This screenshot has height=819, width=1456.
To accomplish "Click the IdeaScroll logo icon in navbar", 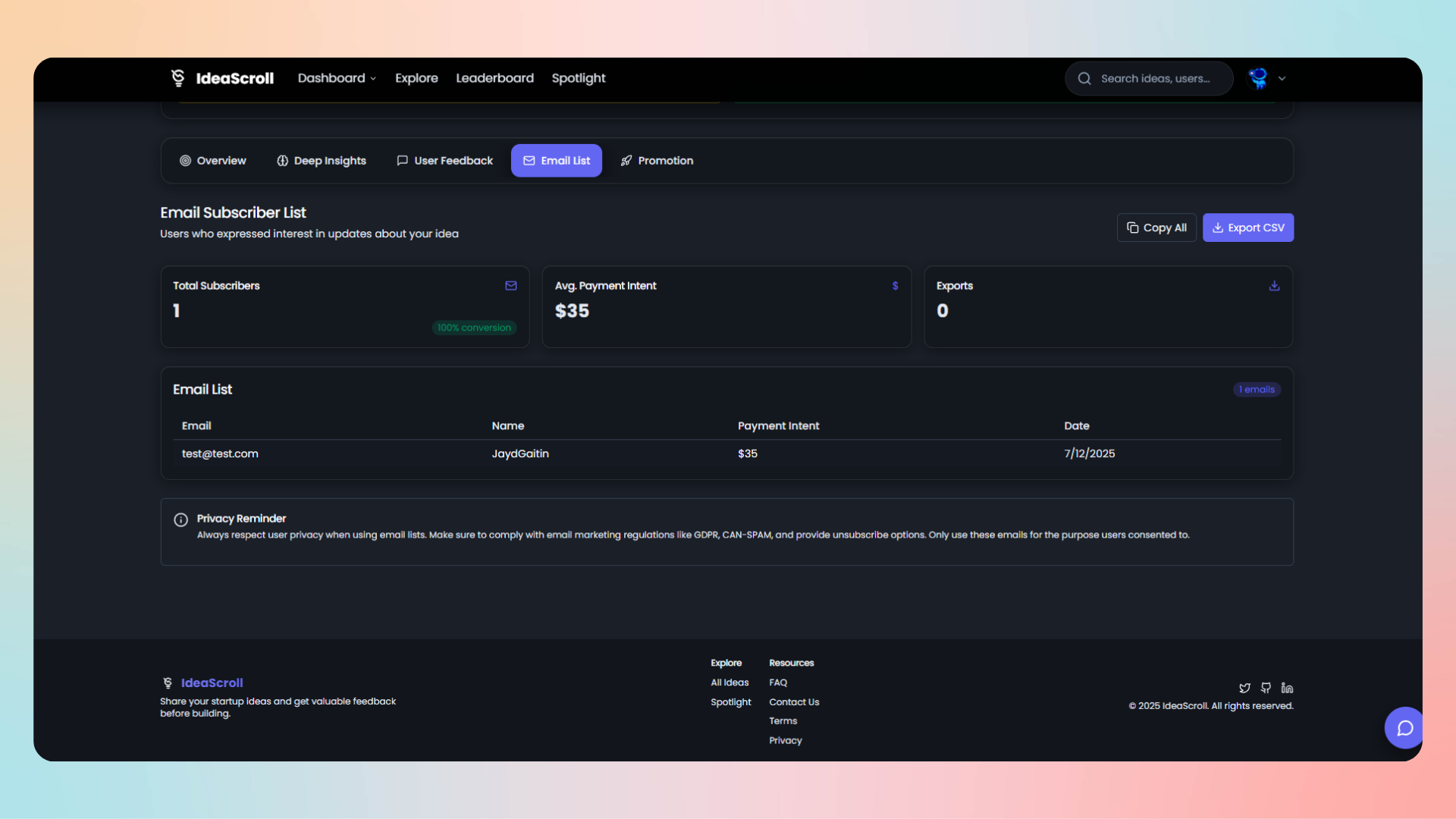I will (178, 78).
